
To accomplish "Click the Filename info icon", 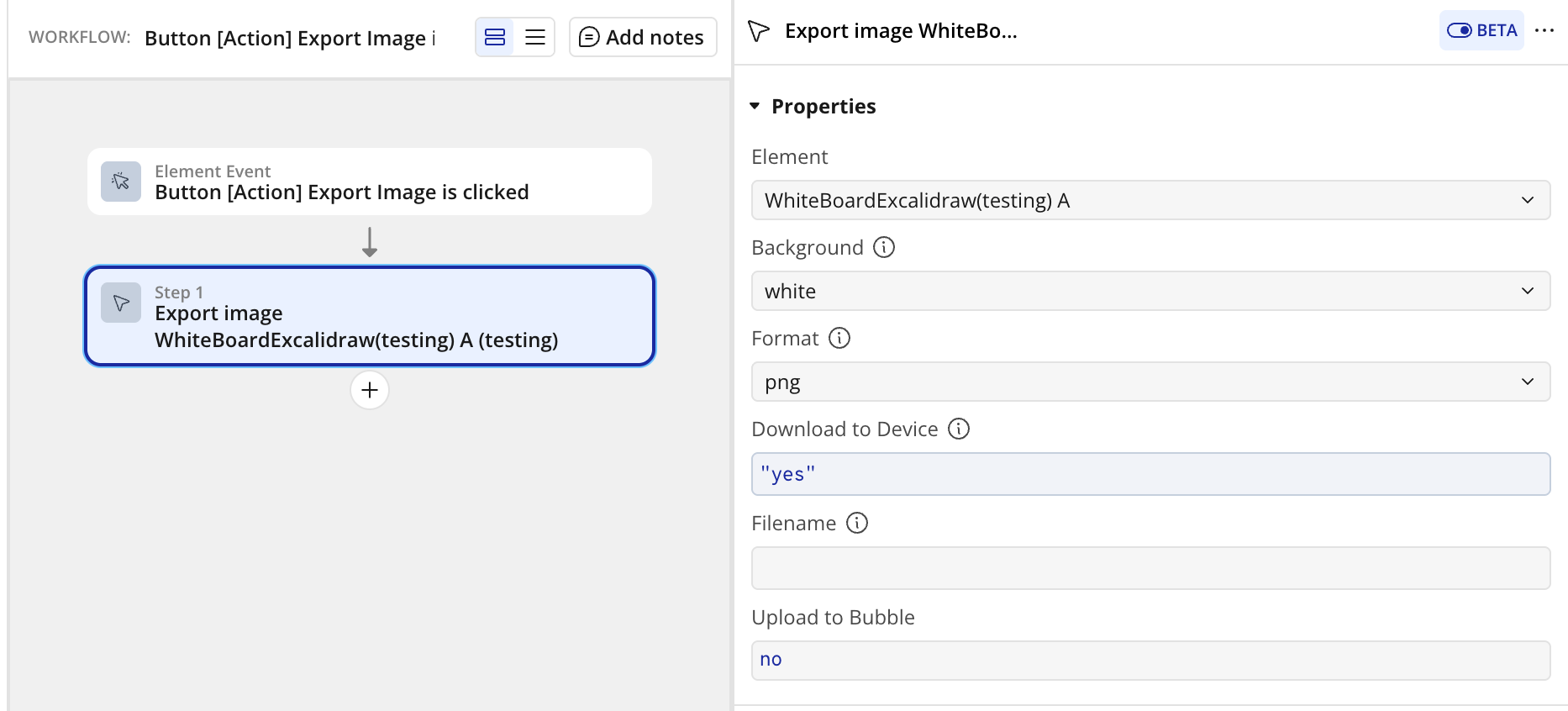I will [857, 523].
